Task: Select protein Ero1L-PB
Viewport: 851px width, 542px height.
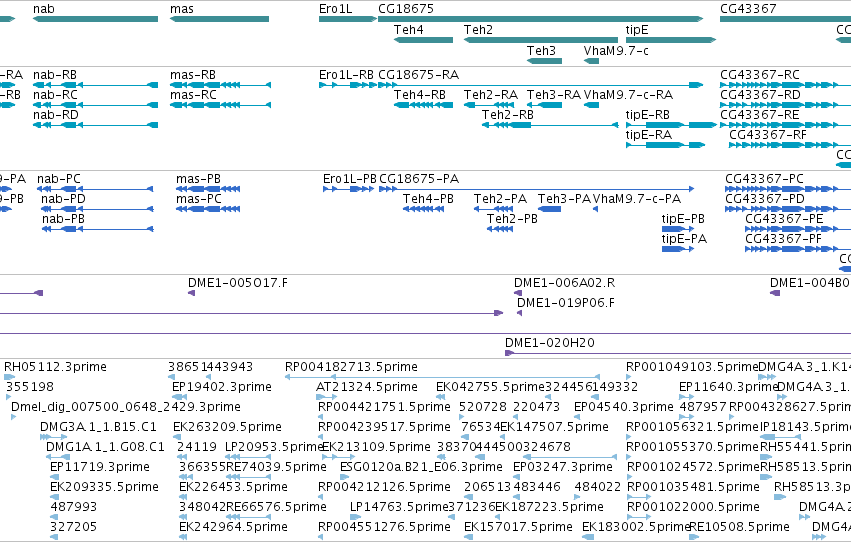Action: pos(348,189)
